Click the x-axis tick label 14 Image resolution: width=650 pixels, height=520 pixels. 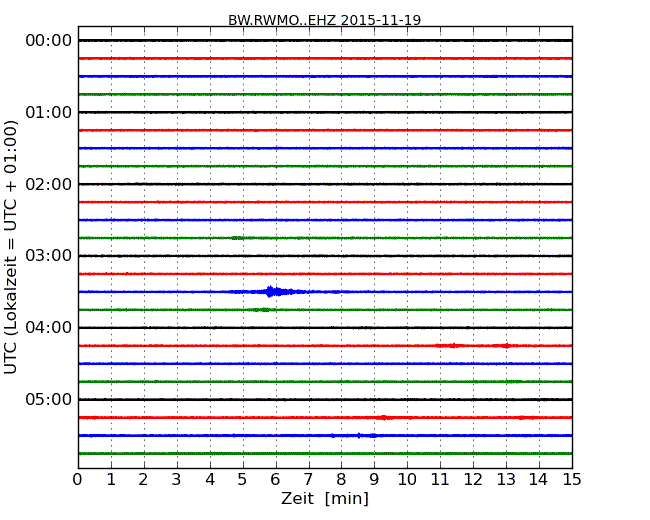539,480
